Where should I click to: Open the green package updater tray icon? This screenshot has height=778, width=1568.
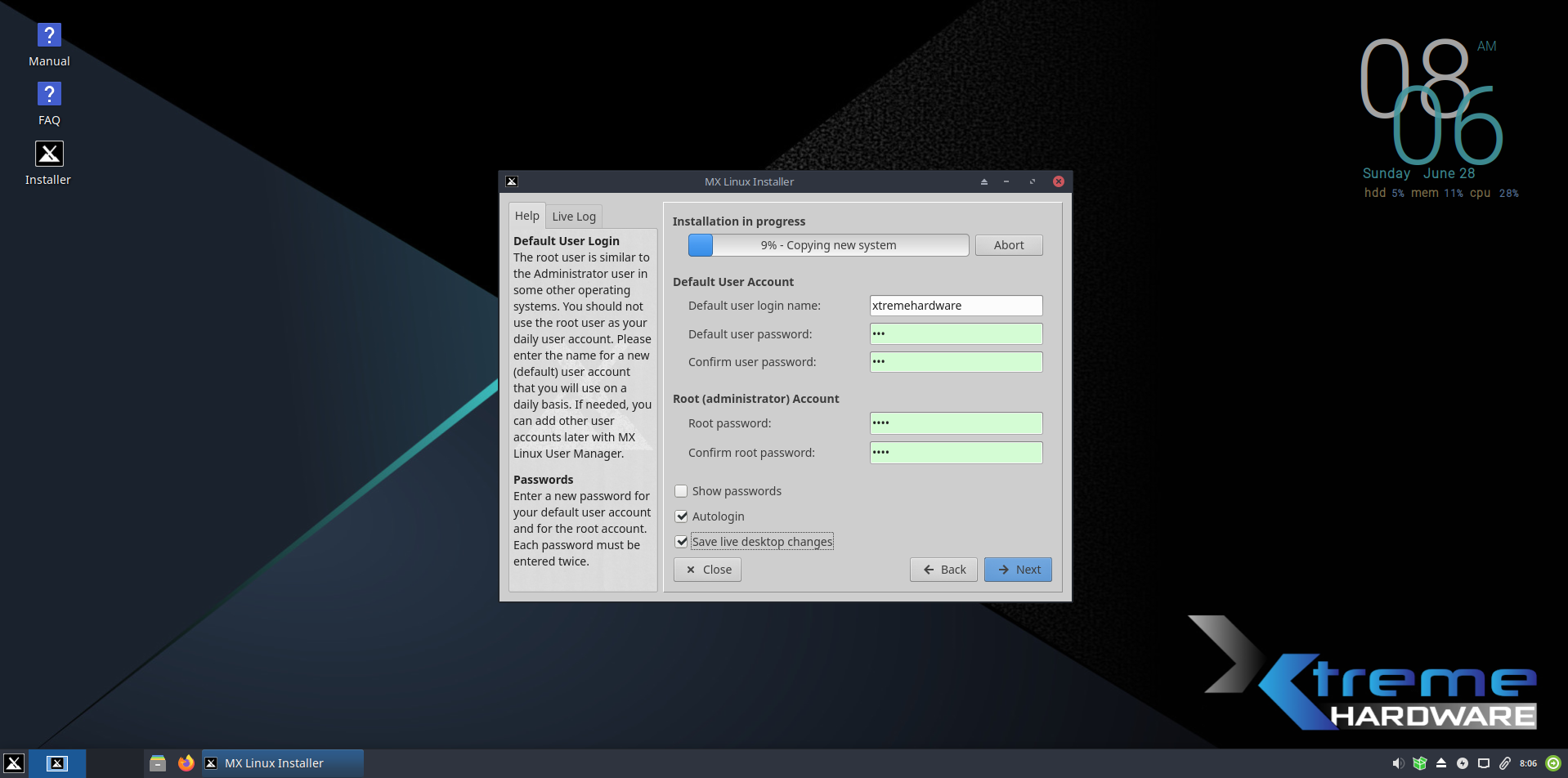pyautogui.click(x=1420, y=763)
